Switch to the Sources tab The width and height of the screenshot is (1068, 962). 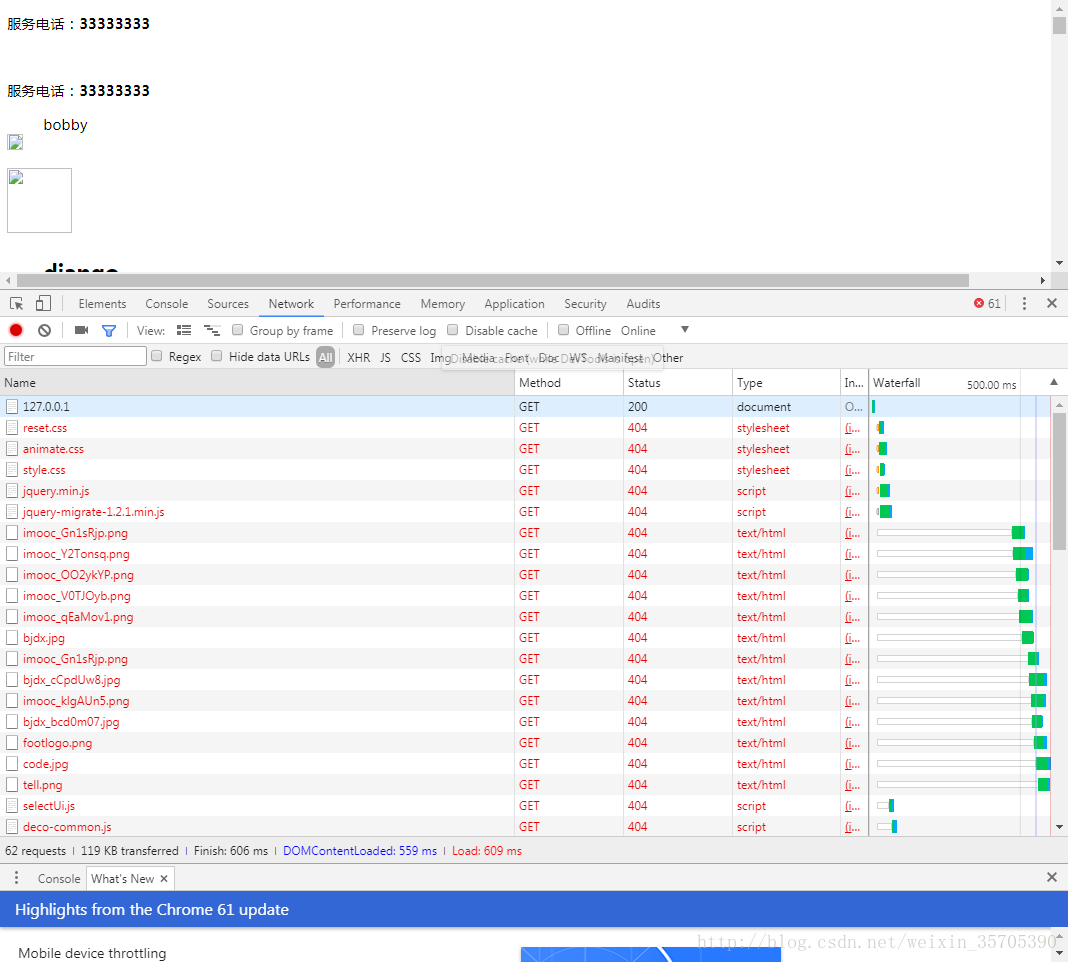(x=227, y=304)
